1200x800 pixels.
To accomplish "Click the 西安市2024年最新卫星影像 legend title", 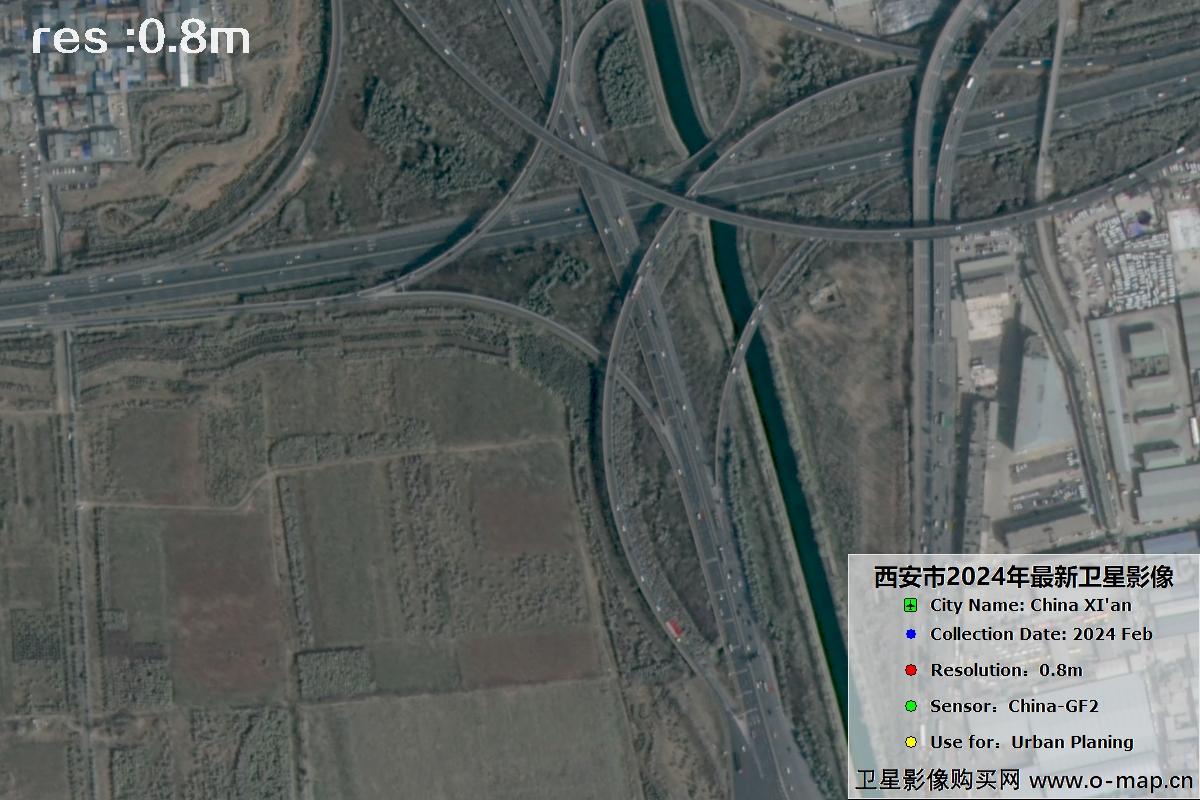I will click(x=1023, y=577).
